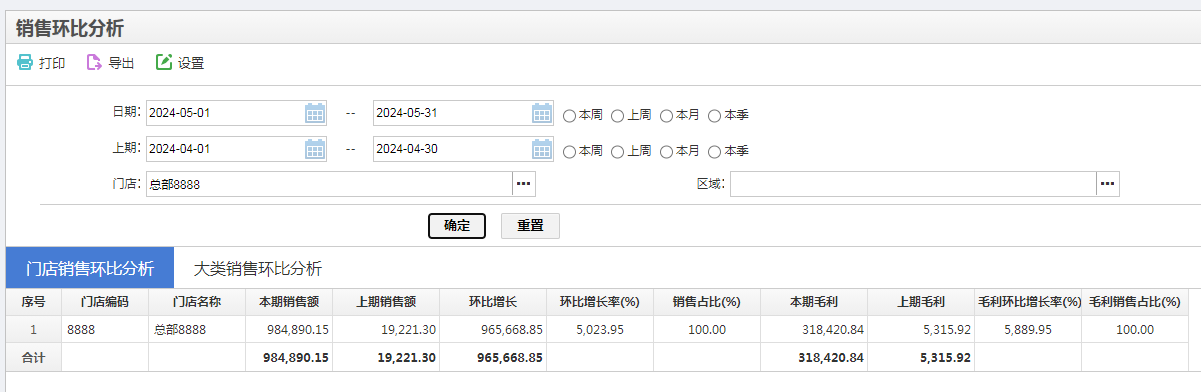Open the 区域 selector ellipsis button
Screen dimensions: 1201x392
(1108, 184)
